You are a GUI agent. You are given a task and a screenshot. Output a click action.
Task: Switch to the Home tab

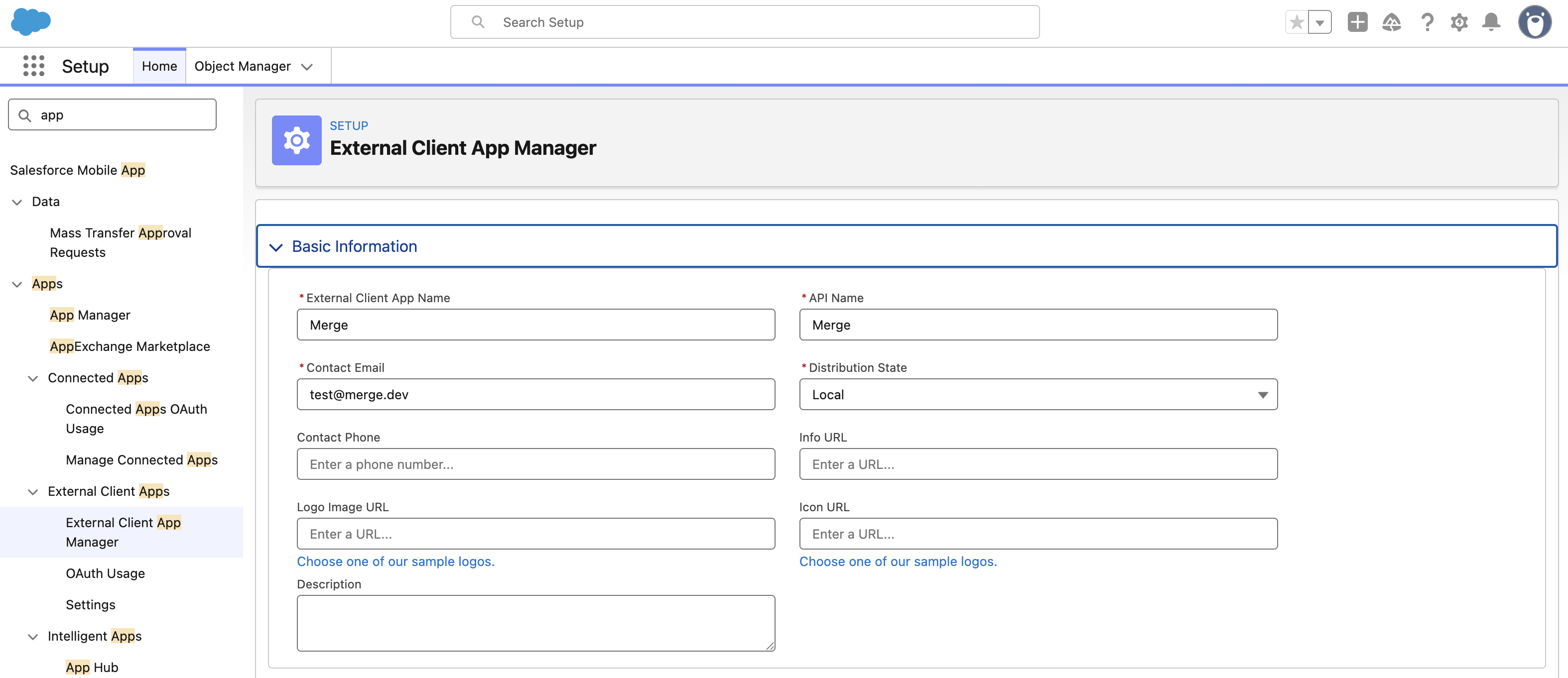(159, 66)
